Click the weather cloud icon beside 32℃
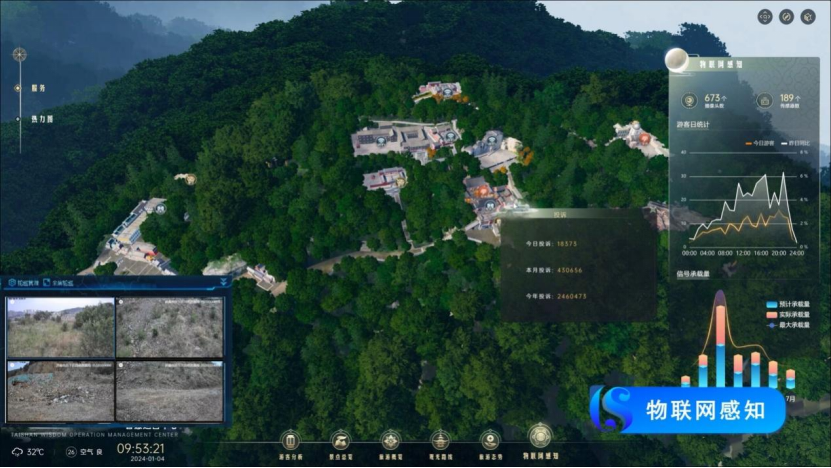 (17, 452)
